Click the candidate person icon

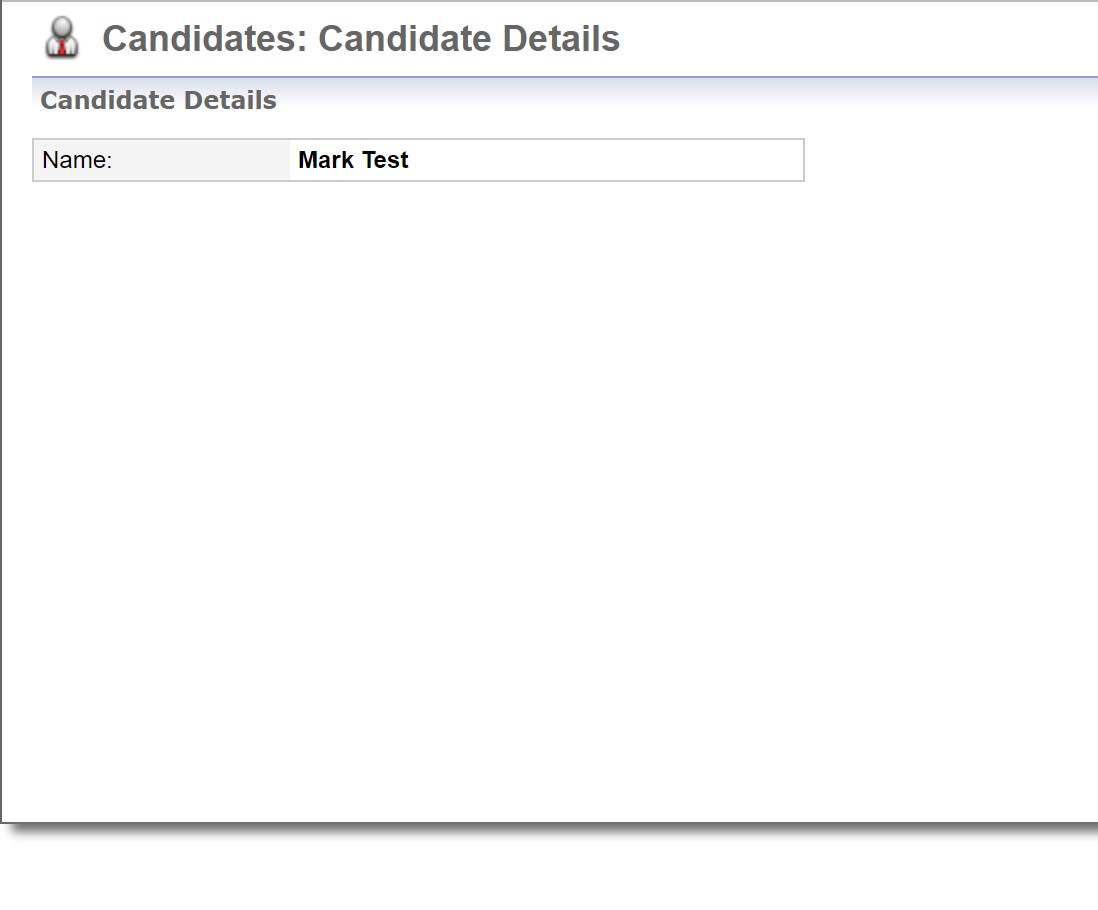[62, 38]
